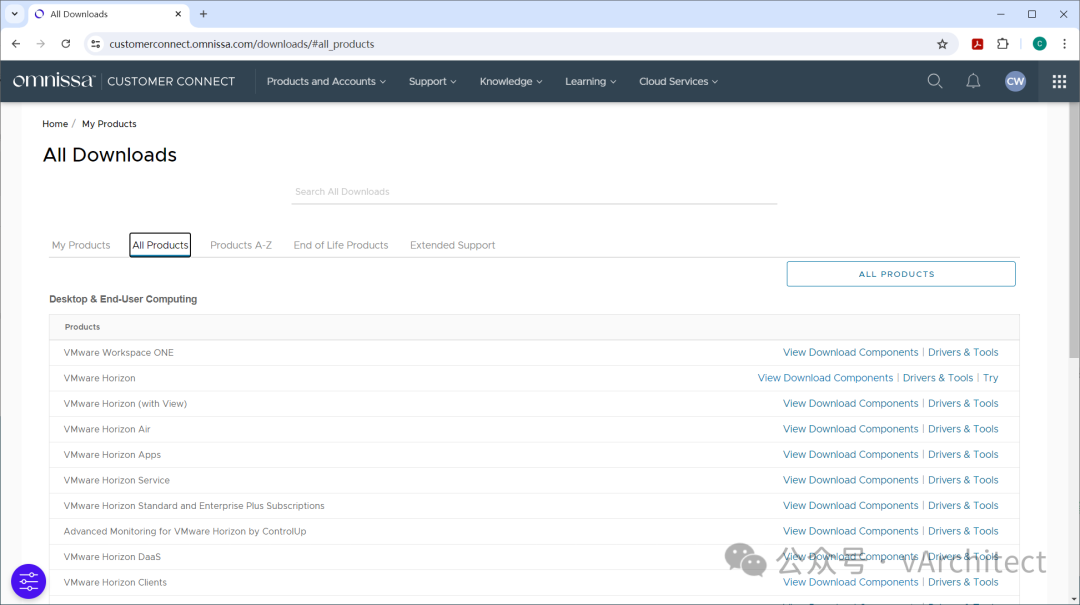Open the CW user avatar menu

click(1015, 81)
